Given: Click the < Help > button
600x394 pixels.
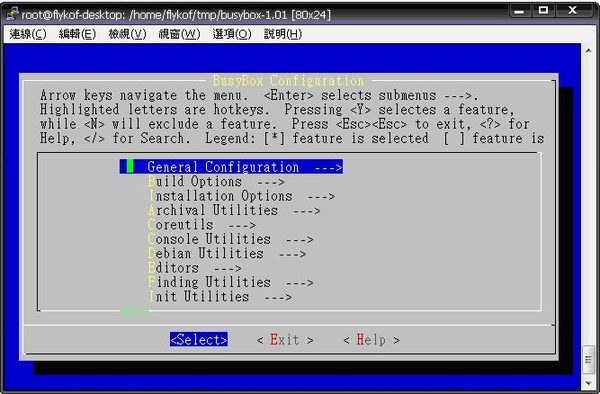Looking at the screenshot, I should pyautogui.click(x=371, y=340).
